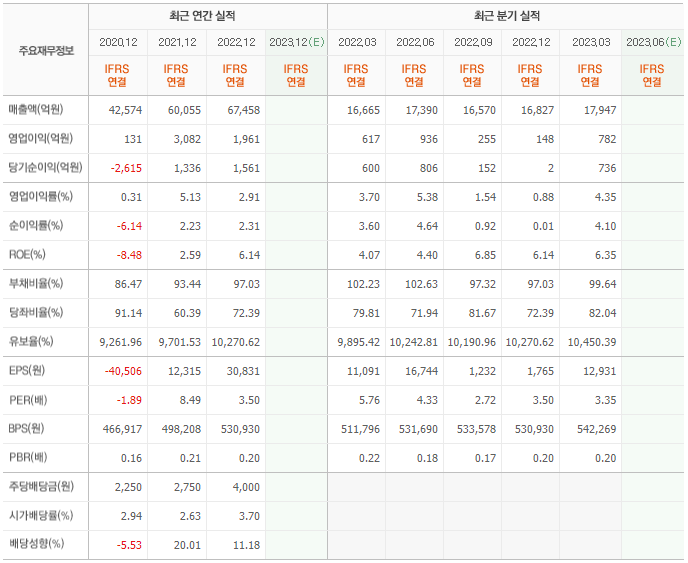Select the PBR(배) row label

click(28, 458)
